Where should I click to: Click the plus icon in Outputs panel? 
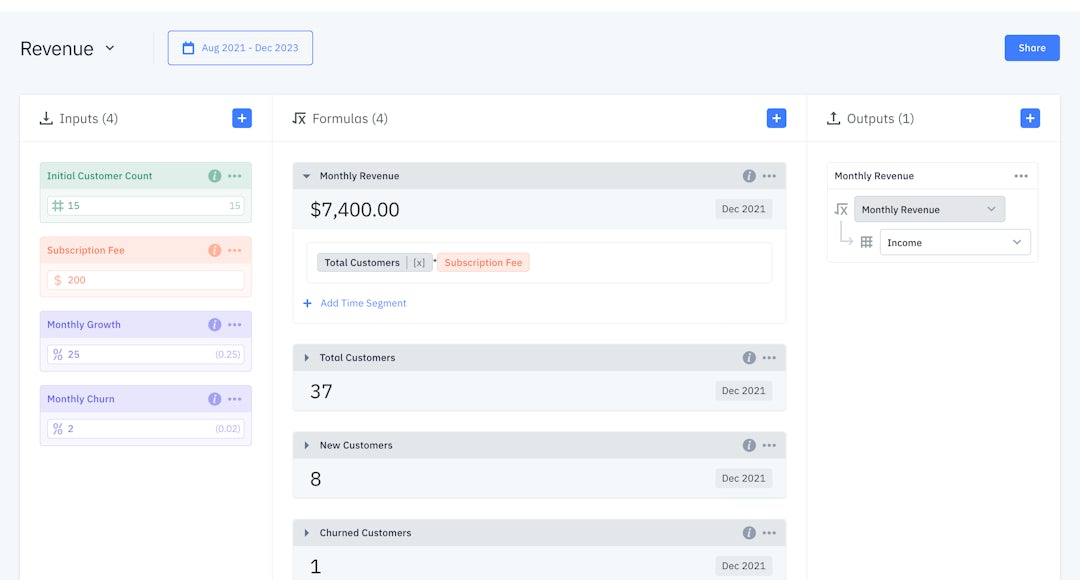pyautogui.click(x=1030, y=118)
